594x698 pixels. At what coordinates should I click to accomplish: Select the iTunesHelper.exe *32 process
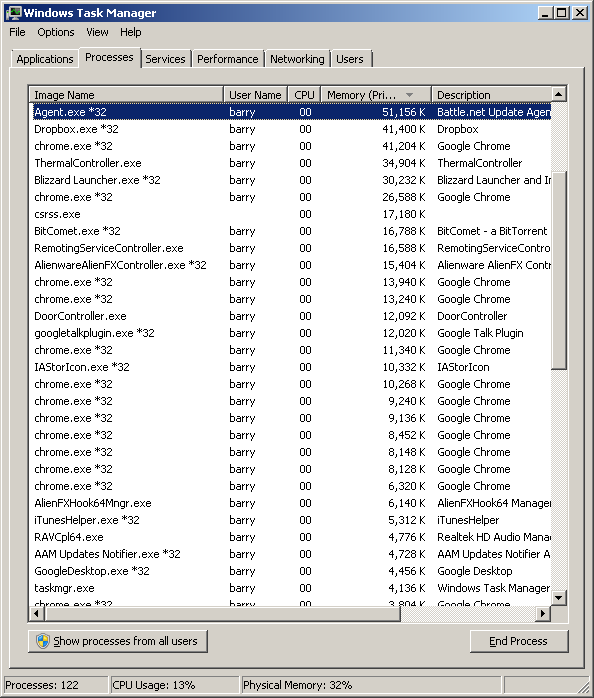pos(291,520)
